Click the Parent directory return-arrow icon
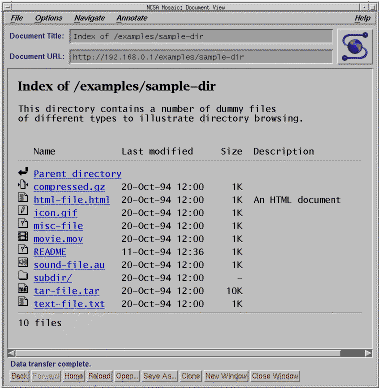379x388 pixels. [x=23, y=172]
